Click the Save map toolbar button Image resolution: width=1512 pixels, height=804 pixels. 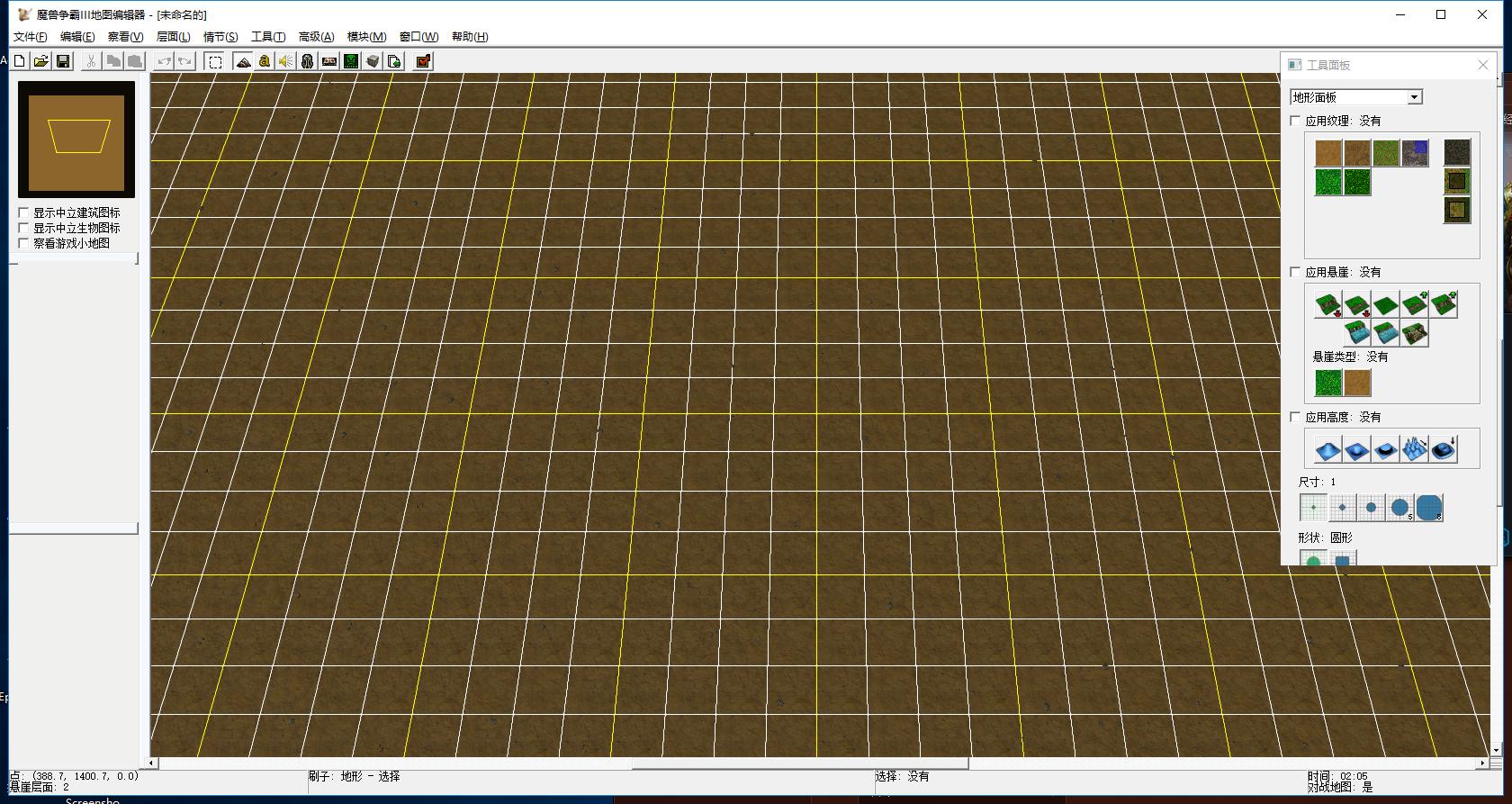(63, 61)
